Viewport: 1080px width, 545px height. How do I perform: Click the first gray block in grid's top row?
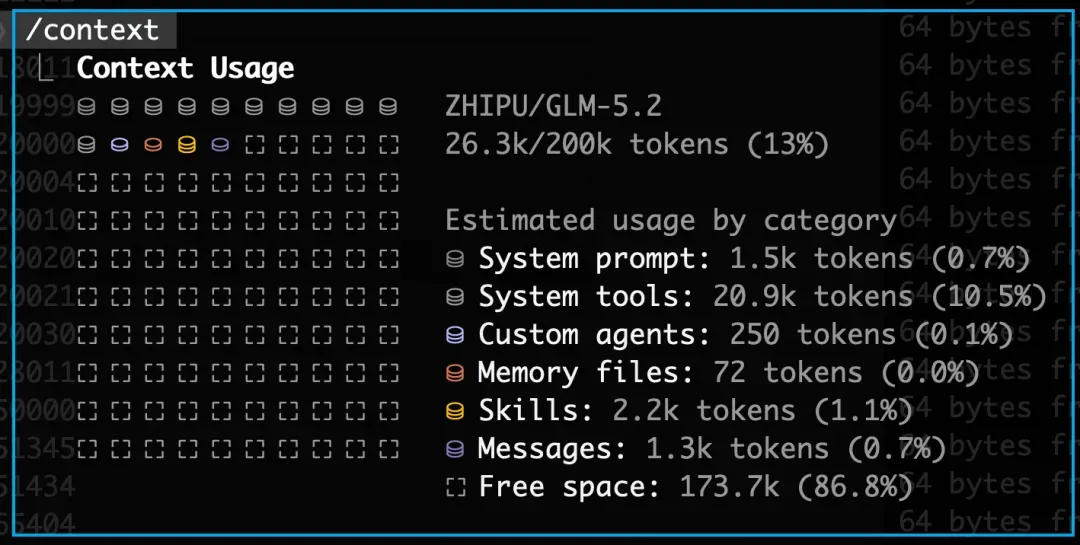tap(86, 107)
